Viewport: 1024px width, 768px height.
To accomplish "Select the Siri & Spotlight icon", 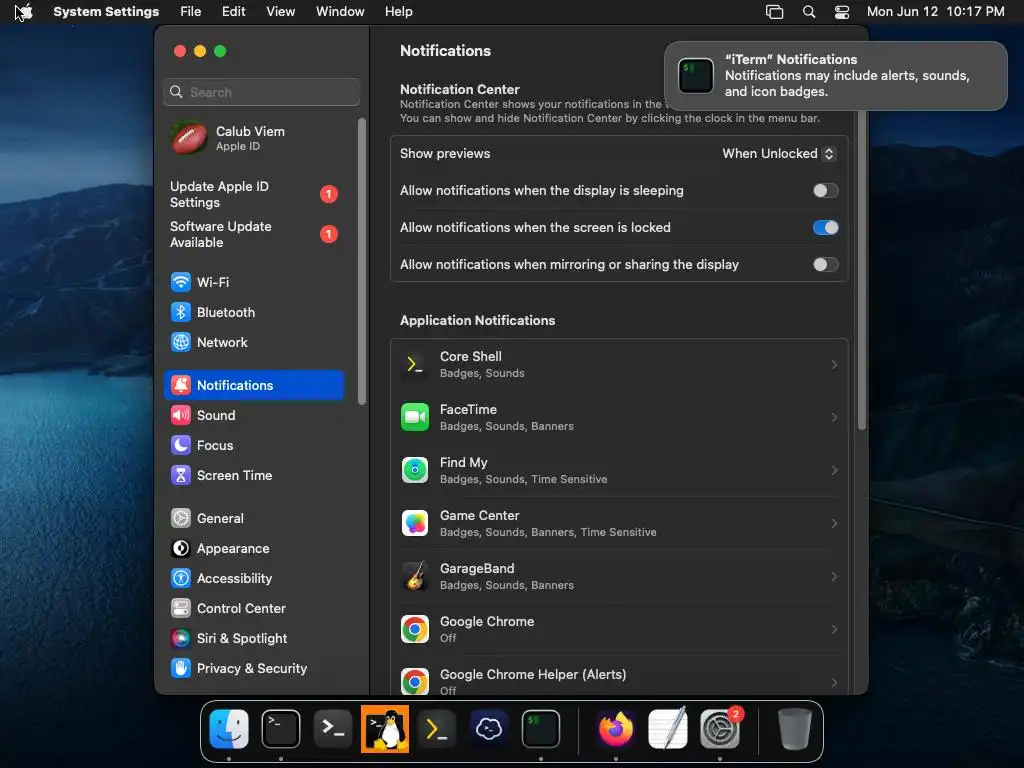I will pos(181,639).
